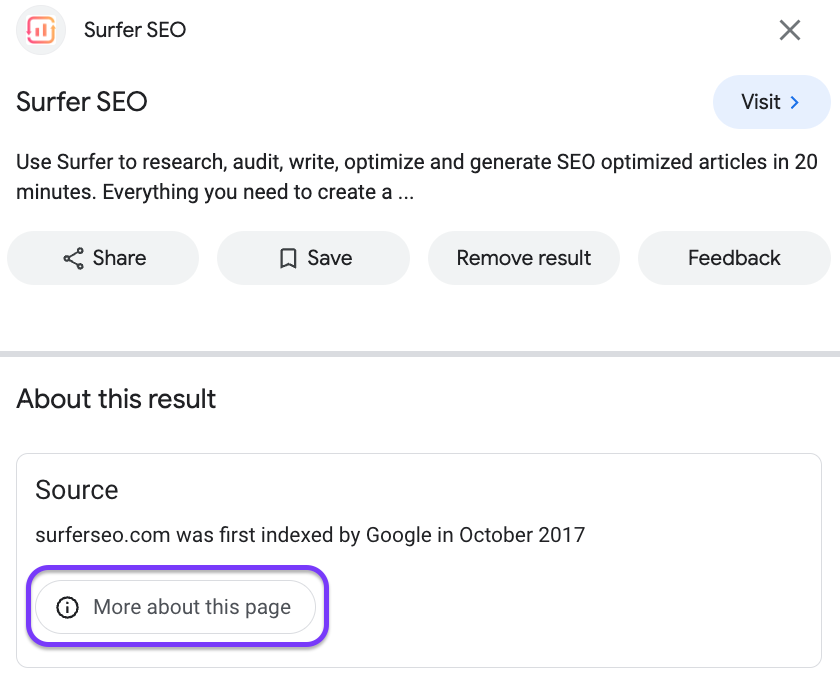Select Remove result
840x676 pixels.
coord(523,258)
